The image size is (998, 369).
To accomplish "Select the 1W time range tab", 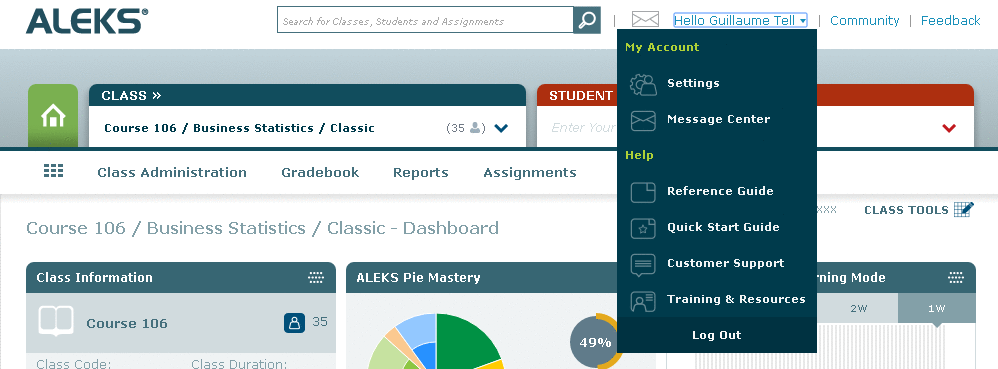I will click(x=936, y=309).
